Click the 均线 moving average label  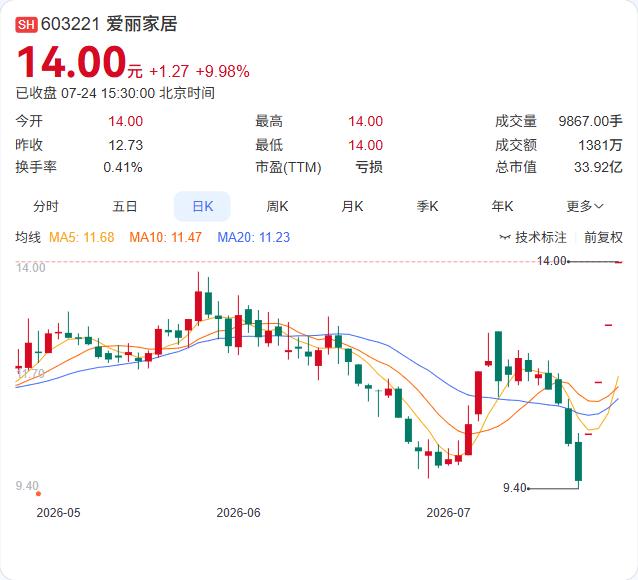pyautogui.click(x=28, y=237)
